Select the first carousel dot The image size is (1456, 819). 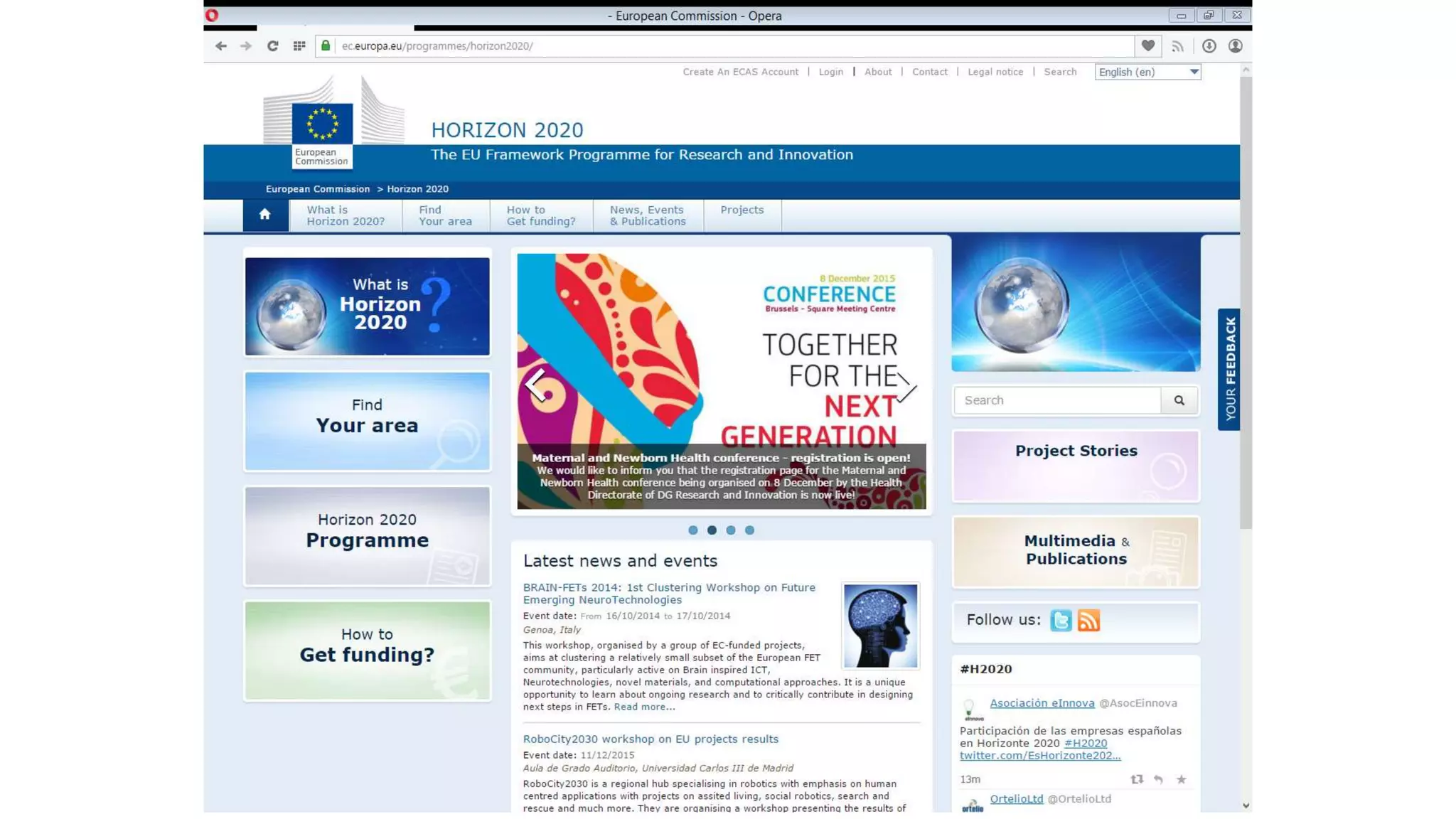click(693, 530)
